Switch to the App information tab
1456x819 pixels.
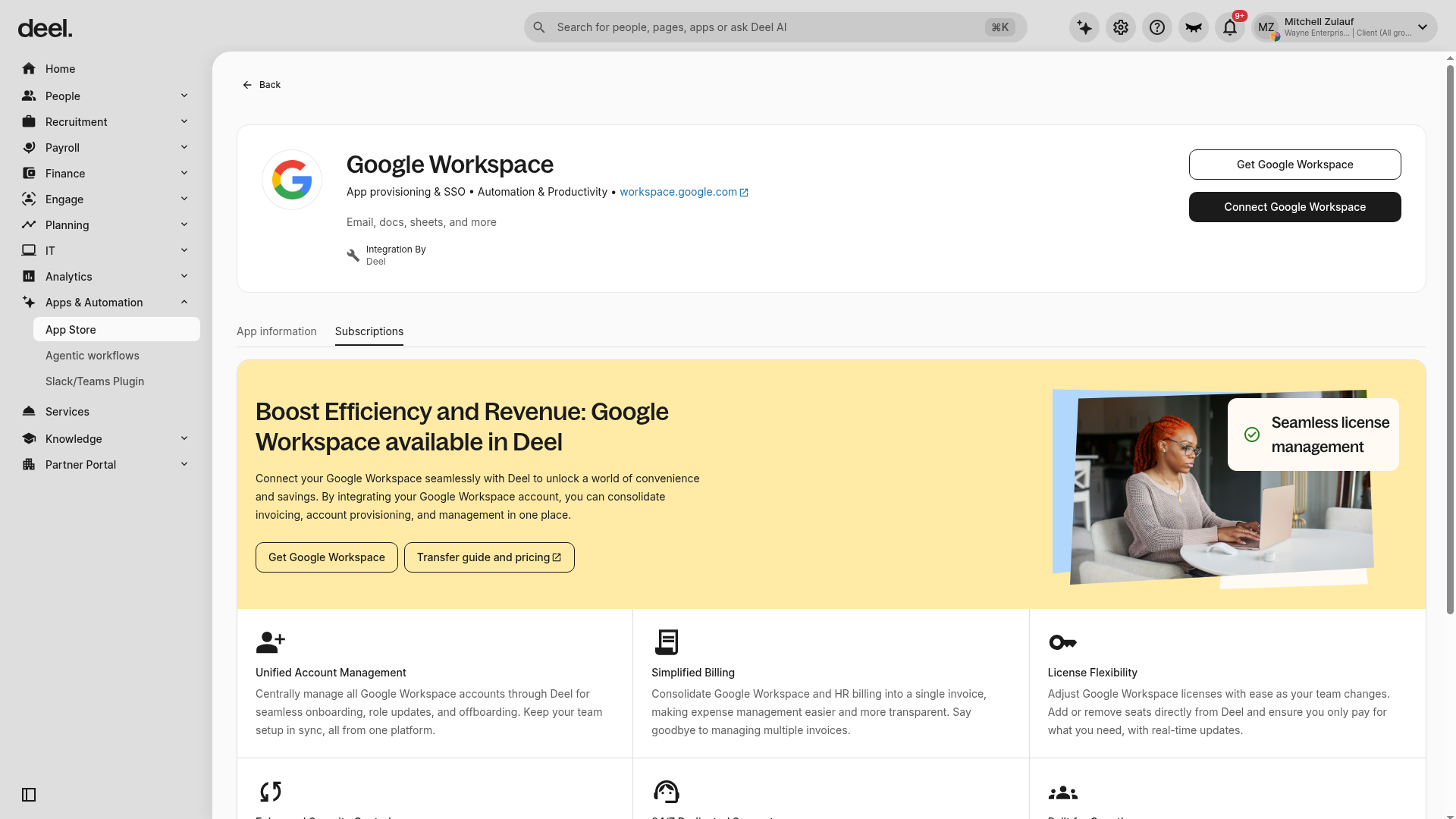277,331
